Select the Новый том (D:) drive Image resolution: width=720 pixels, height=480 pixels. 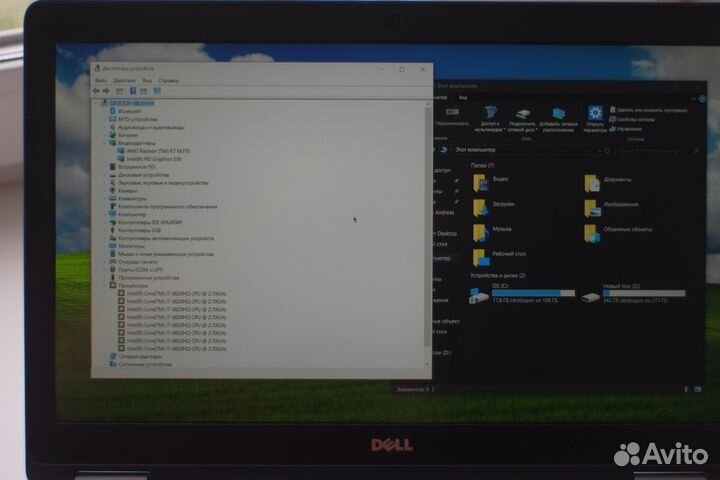click(633, 293)
